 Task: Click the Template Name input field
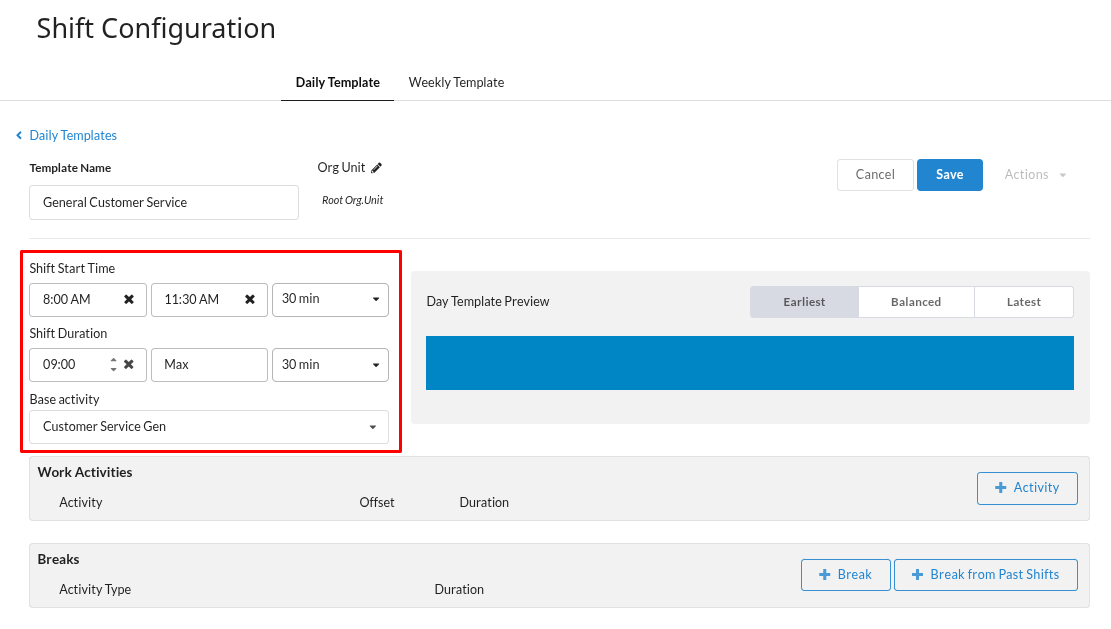[164, 203]
